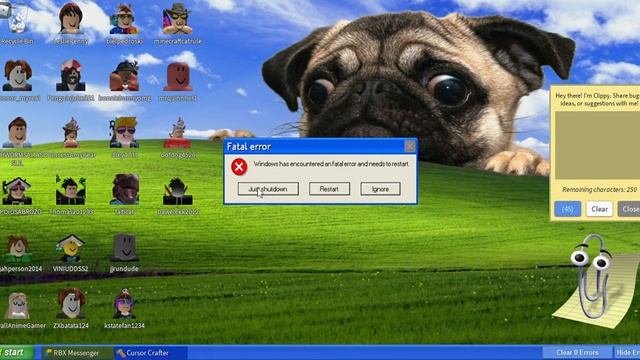Close the Fatal error dialog with X
Image resolution: width=640 pixels, height=360 pixels.
410,146
